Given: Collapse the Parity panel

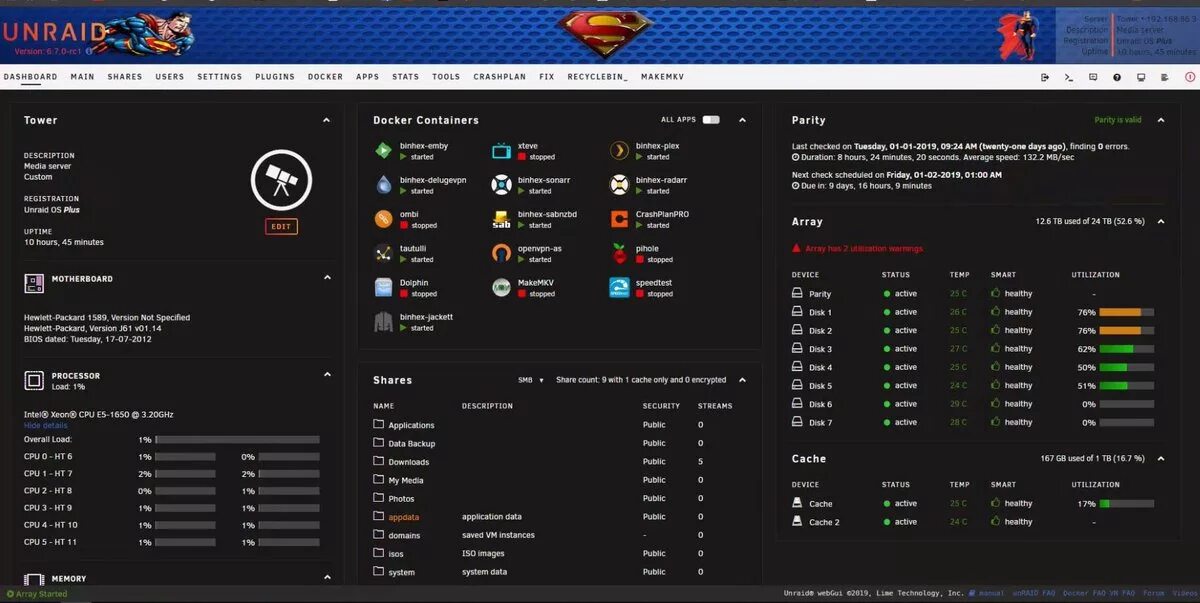Looking at the screenshot, I should (x=1161, y=120).
